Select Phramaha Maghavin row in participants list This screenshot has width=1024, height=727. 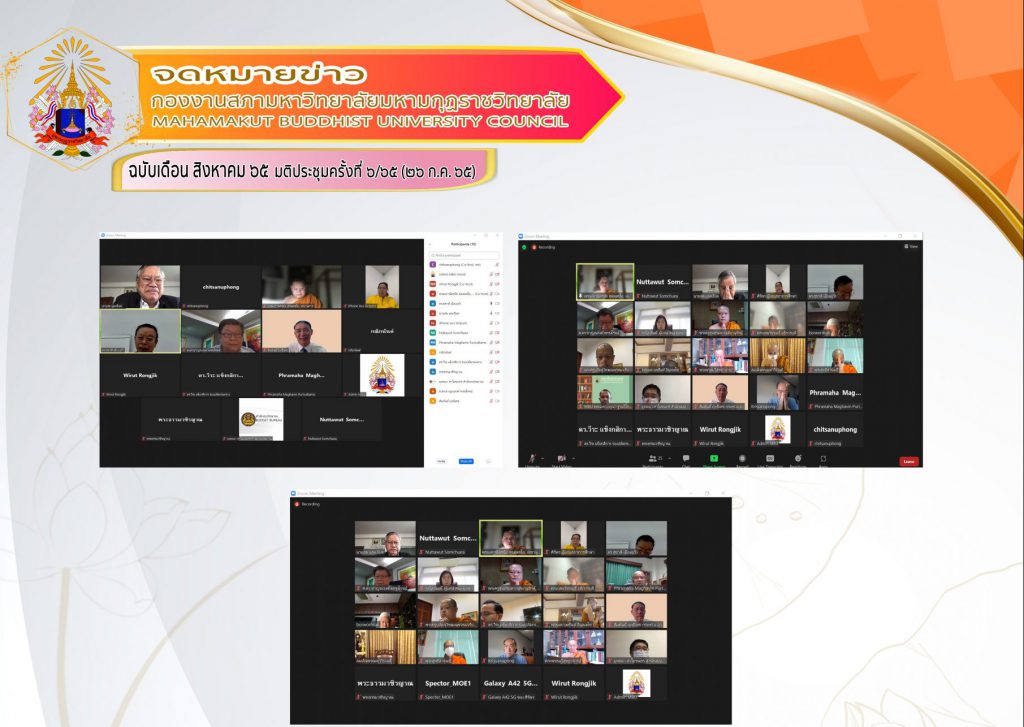464,342
